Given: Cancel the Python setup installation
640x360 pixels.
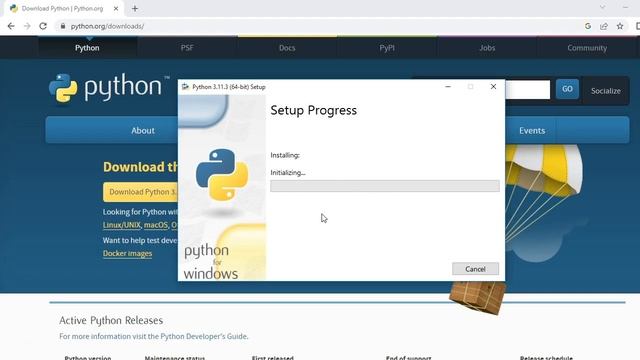Looking at the screenshot, I should tap(475, 269).
